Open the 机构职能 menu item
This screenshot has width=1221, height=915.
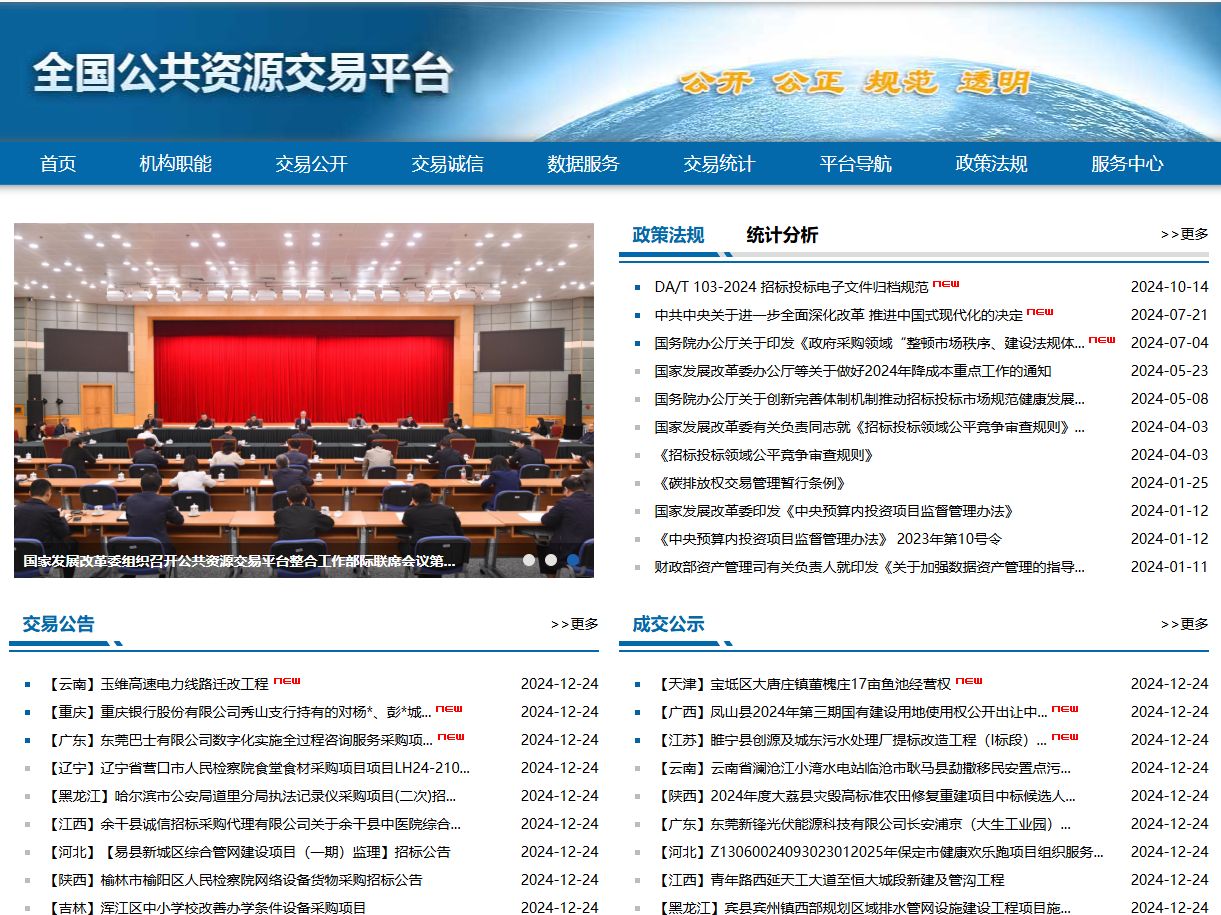[x=176, y=164]
